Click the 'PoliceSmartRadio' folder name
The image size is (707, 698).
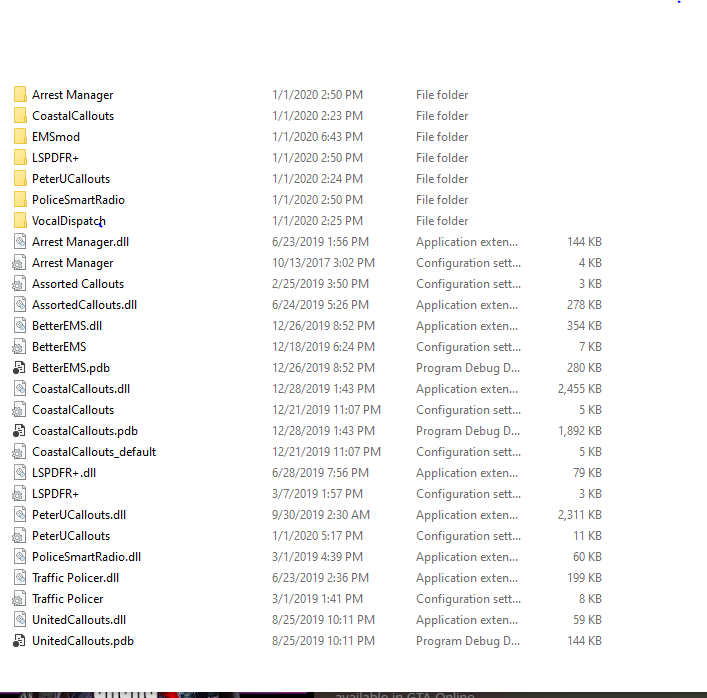coord(78,200)
